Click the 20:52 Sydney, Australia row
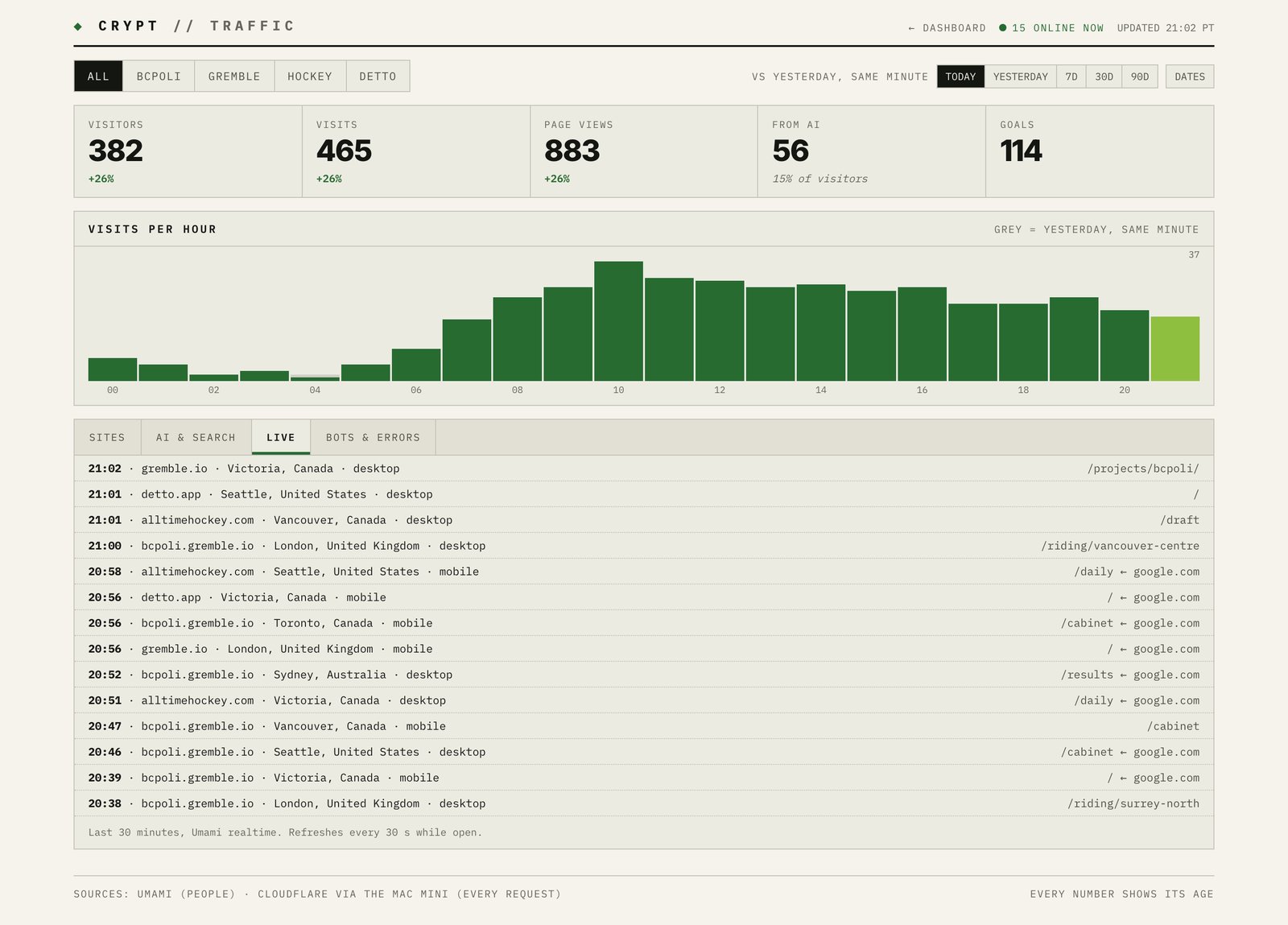The width and height of the screenshot is (1288, 925). point(644,675)
